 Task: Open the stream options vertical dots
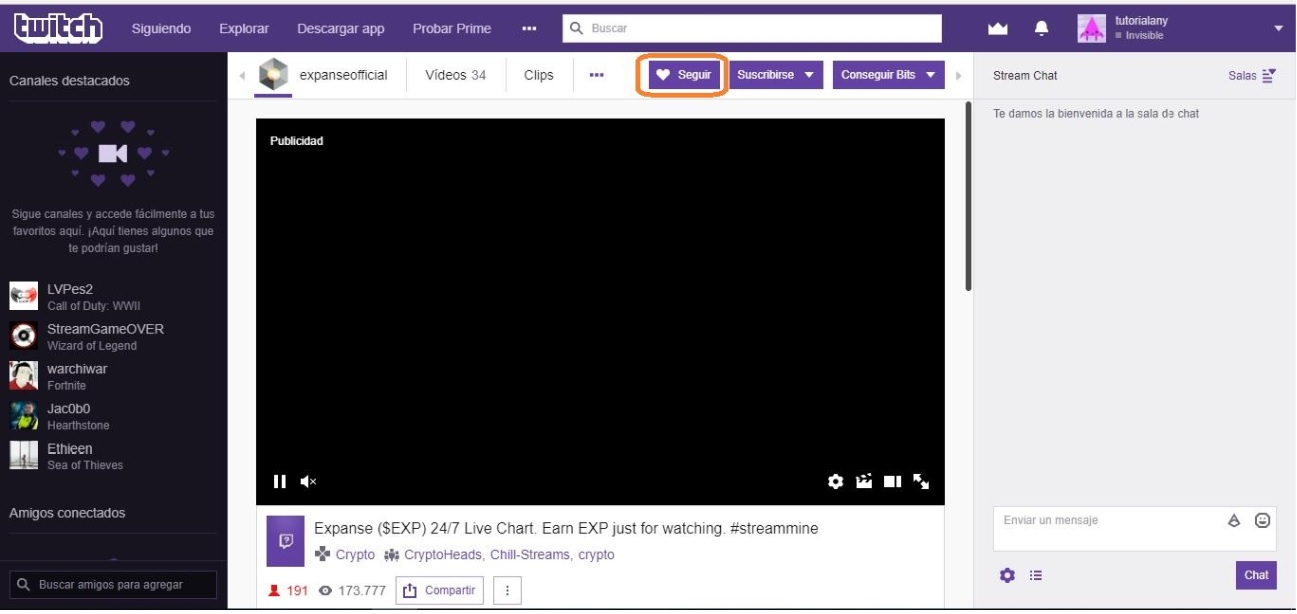coord(507,590)
